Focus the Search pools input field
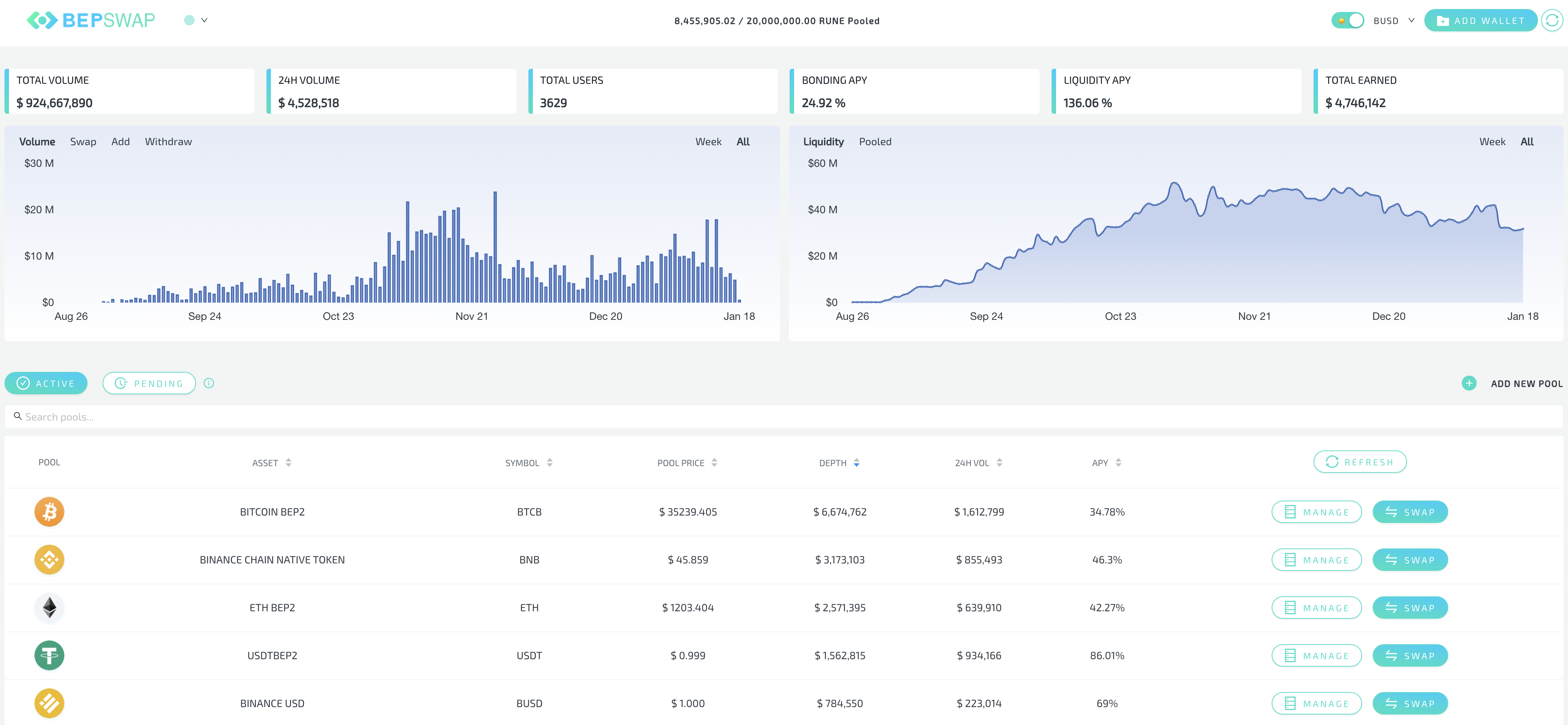Viewport: 1568px width, 725px height. tap(783, 416)
